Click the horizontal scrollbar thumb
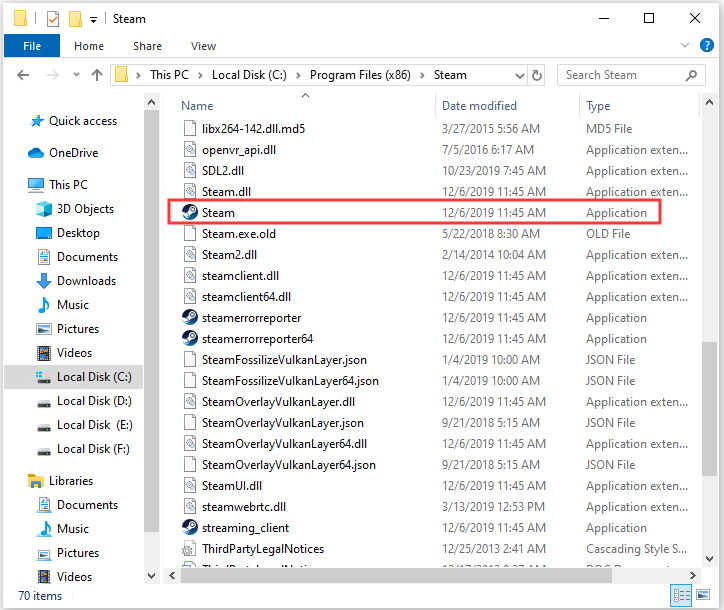The width and height of the screenshot is (724, 610). (397, 575)
